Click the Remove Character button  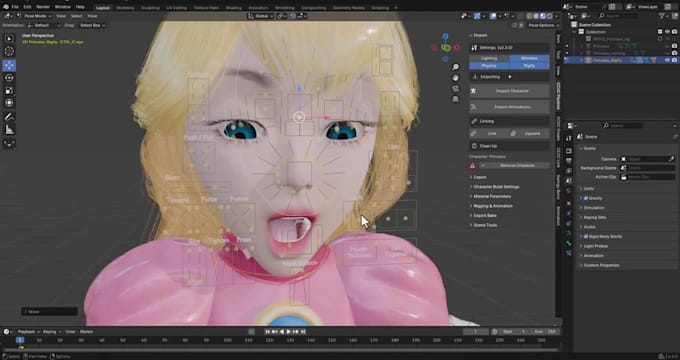pyautogui.click(x=514, y=166)
